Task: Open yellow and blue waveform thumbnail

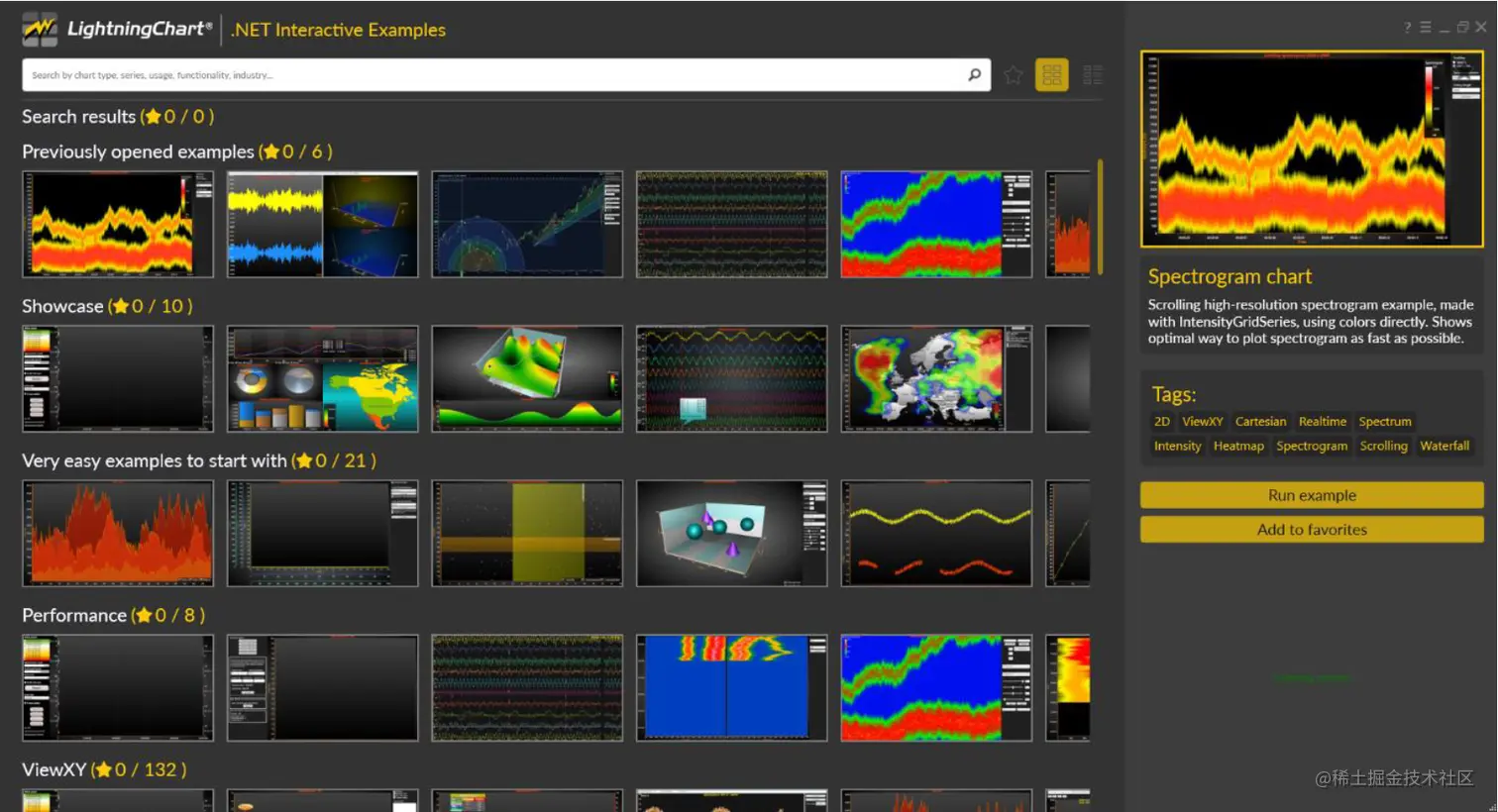Action: pyautogui.click(x=322, y=224)
